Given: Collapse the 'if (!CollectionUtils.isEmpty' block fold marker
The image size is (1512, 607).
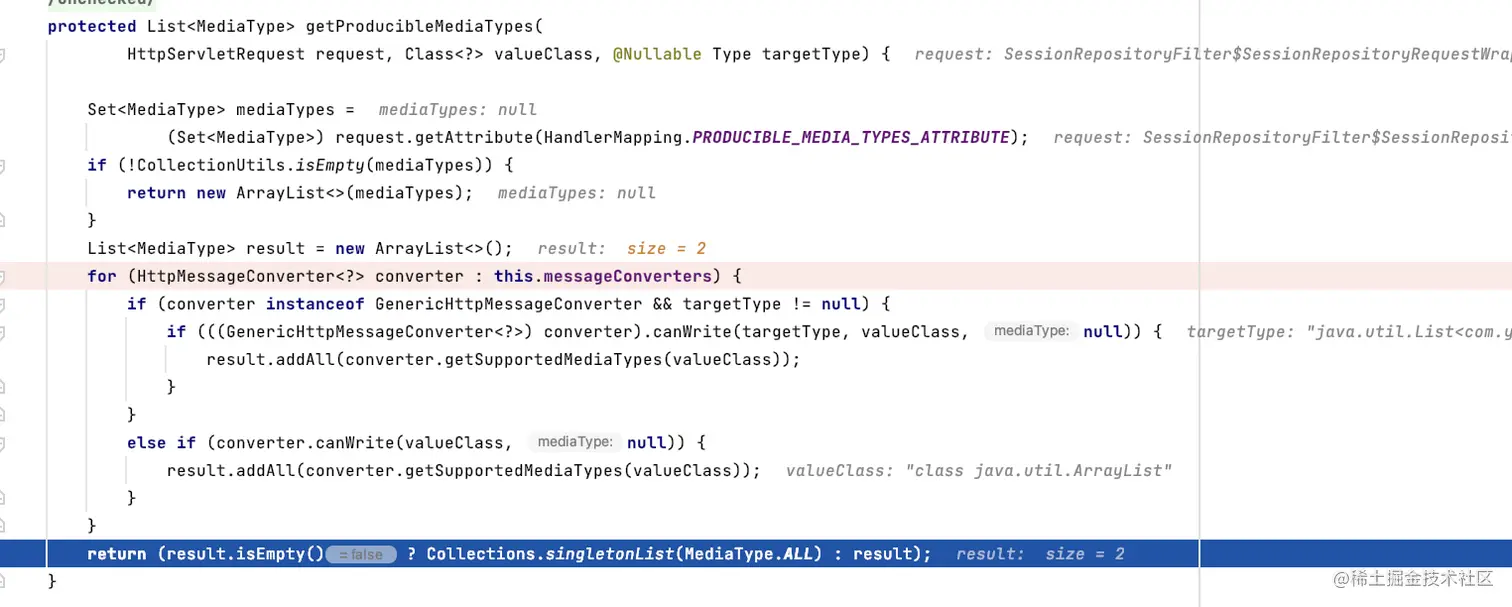Looking at the screenshot, I should point(2,165).
